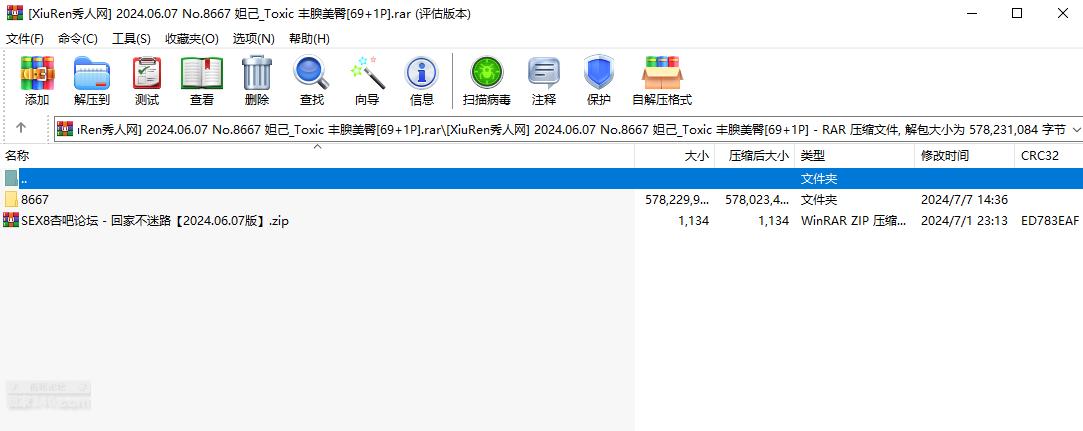Start 扫描病毒 virus scan icon
The height and width of the screenshot is (431, 1083).
(487, 73)
